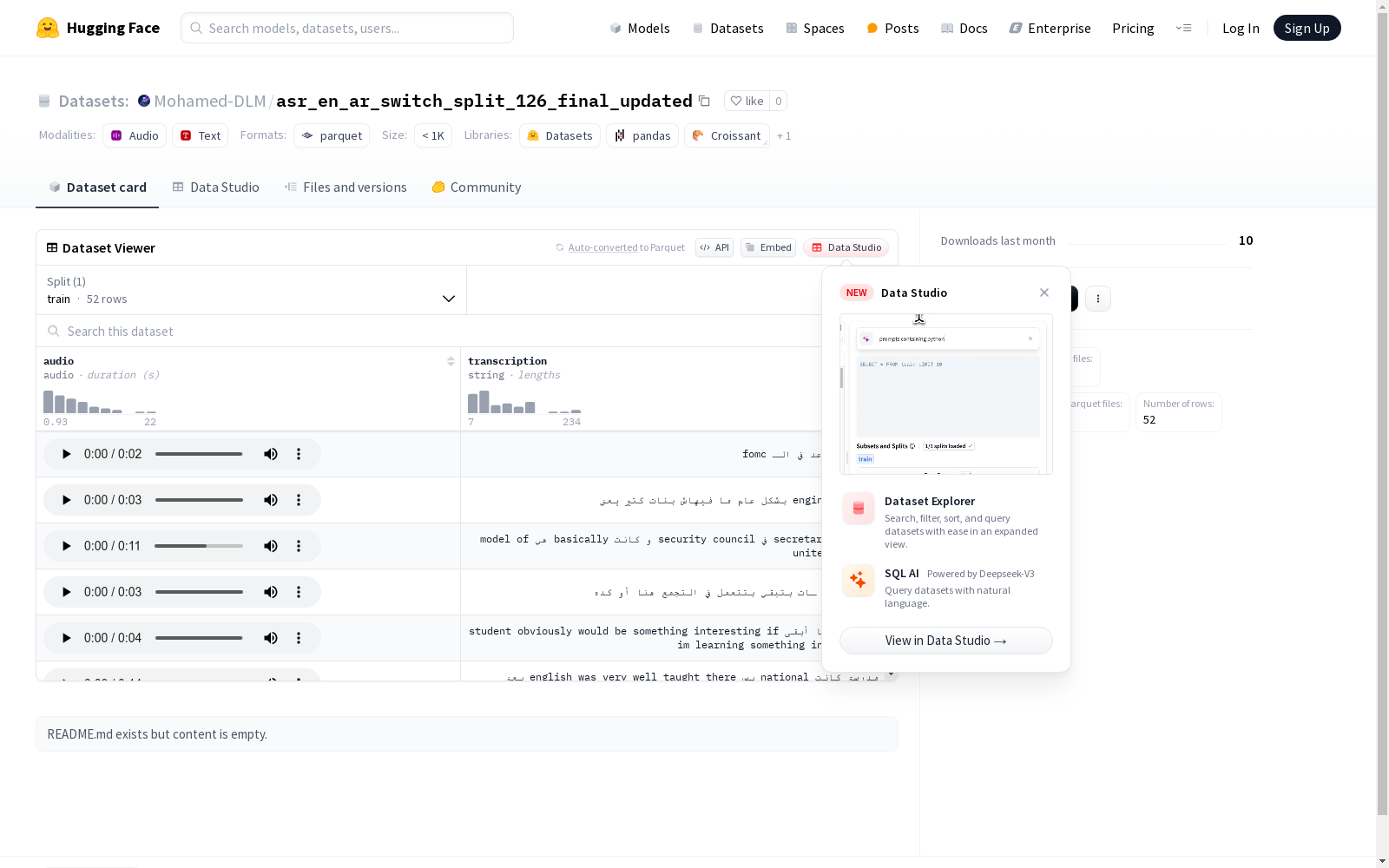Mute the 0:11 audio player
The image size is (1389, 868).
click(271, 546)
